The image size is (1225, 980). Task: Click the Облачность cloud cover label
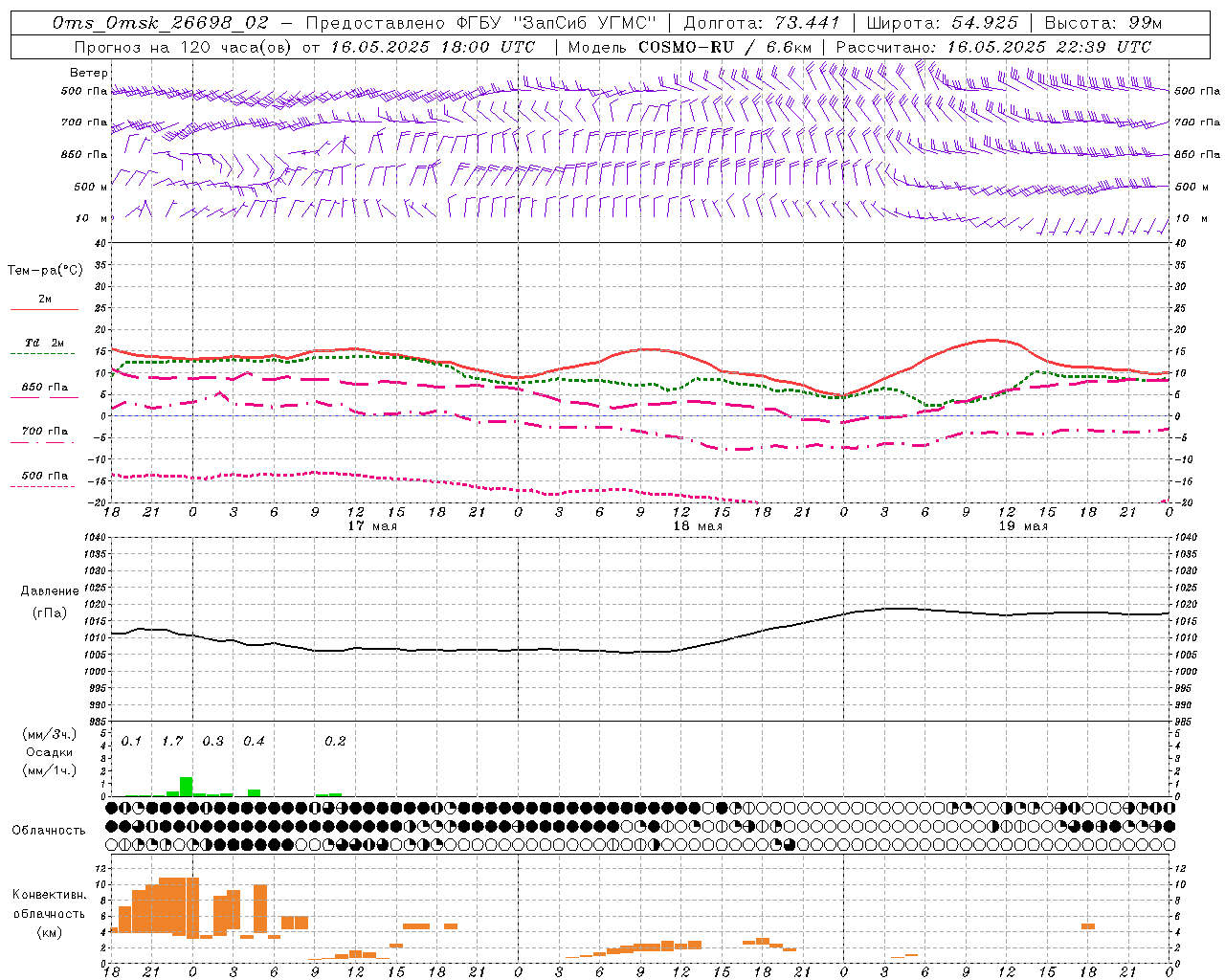pyautogui.click(x=49, y=831)
